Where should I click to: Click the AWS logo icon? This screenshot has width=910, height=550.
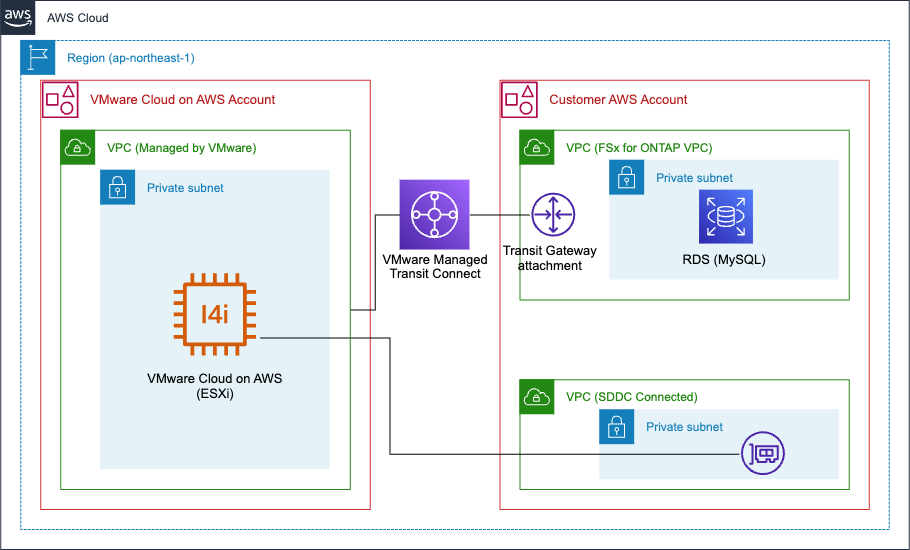tap(18, 17)
